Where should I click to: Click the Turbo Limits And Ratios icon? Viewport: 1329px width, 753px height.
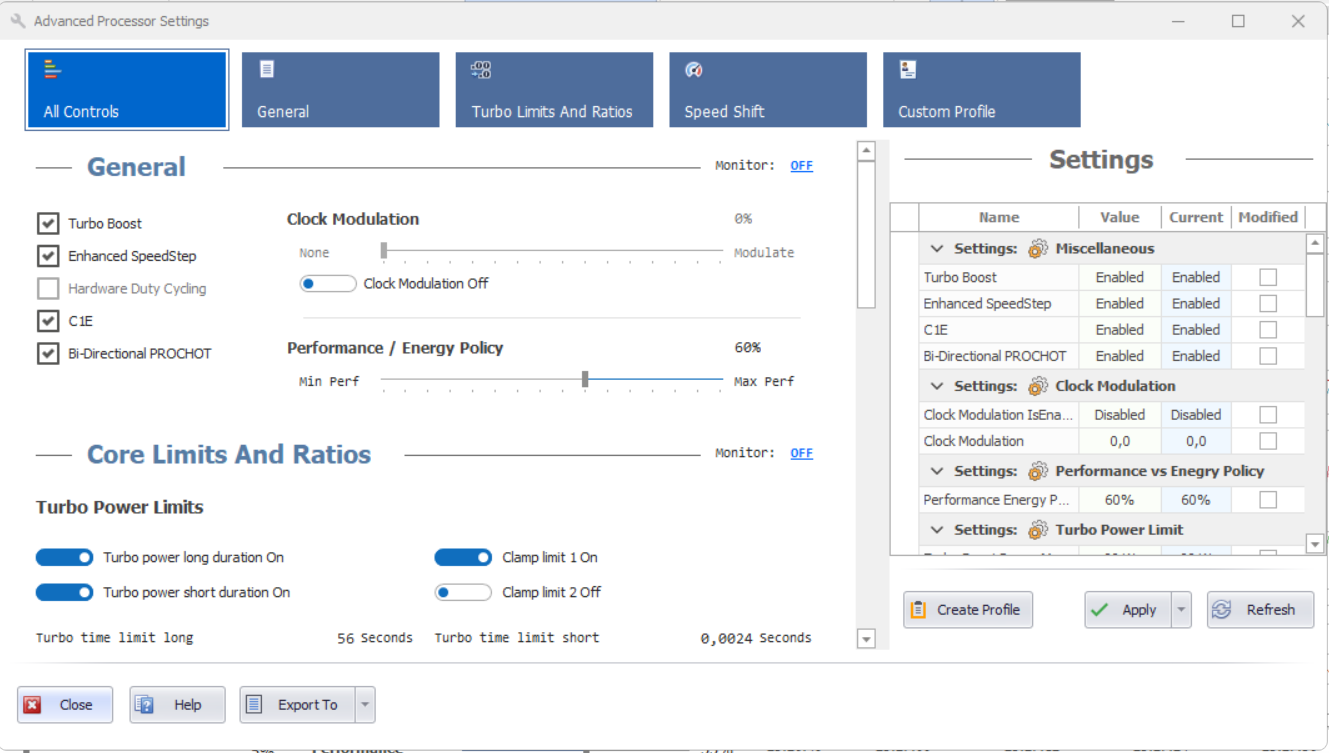pos(481,69)
